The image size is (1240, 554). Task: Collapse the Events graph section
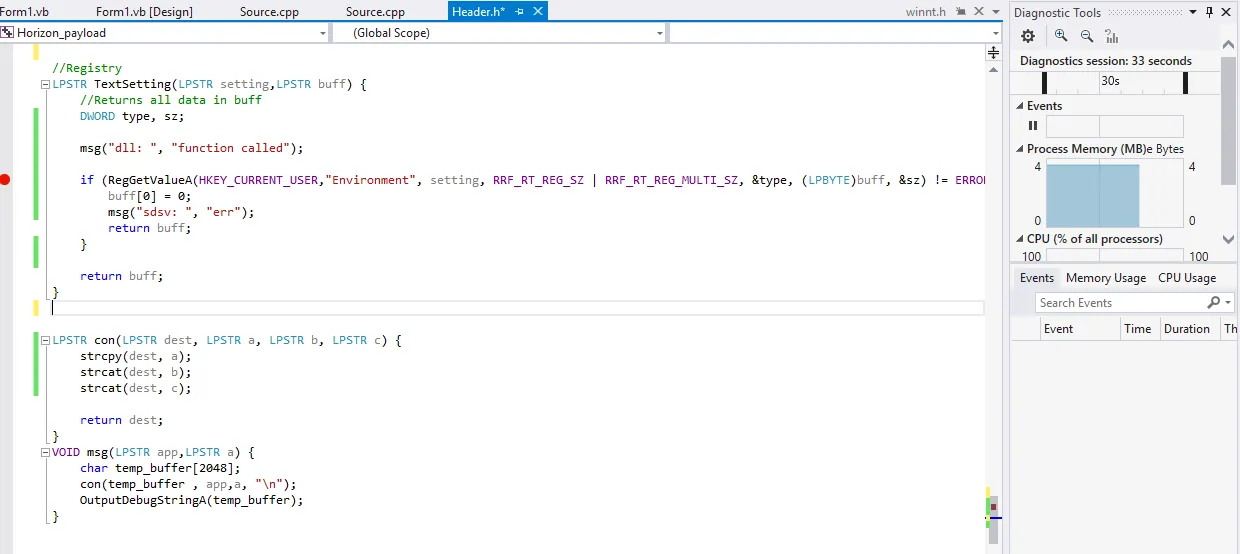pos(1020,106)
